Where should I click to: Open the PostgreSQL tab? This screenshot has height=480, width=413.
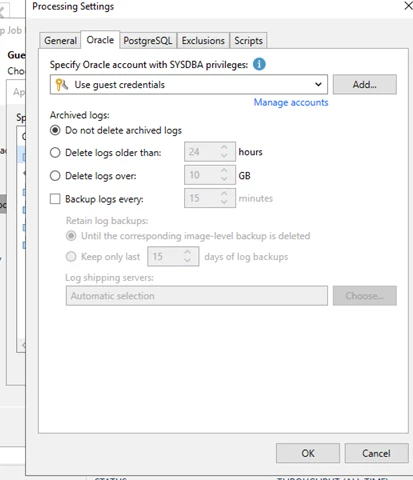tap(148, 41)
